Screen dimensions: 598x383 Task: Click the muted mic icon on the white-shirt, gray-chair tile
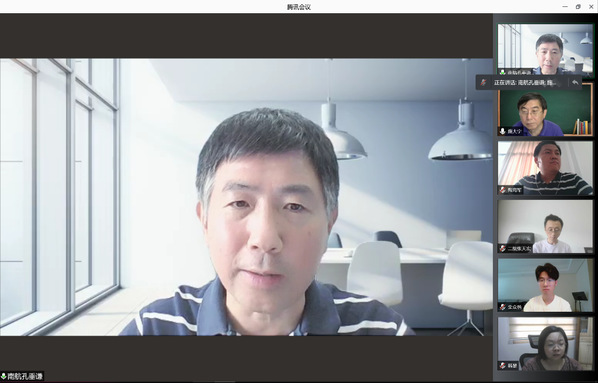(503, 248)
